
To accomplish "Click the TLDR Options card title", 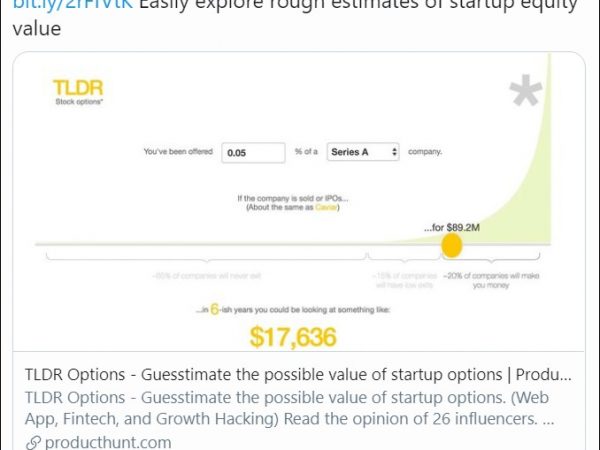I will point(298,375).
